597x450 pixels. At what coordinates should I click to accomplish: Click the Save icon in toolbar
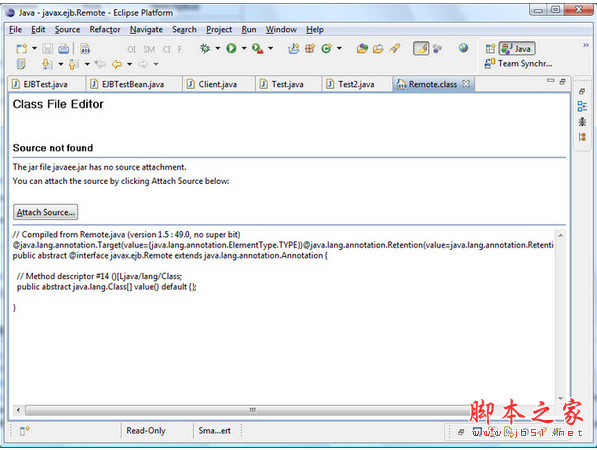48,49
